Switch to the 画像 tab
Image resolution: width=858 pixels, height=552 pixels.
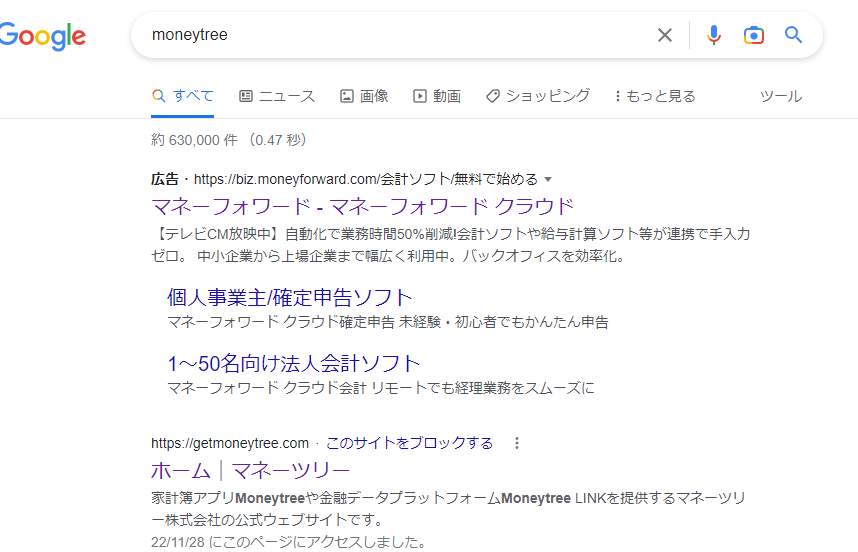pyautogui.click(x=364, y=96)
